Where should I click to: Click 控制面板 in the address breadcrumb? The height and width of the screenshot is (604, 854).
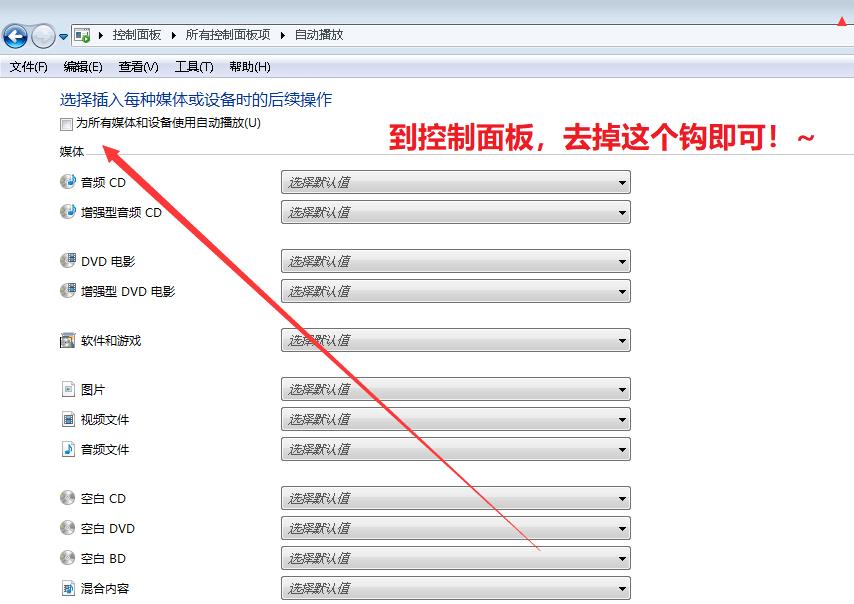(137, 35)
